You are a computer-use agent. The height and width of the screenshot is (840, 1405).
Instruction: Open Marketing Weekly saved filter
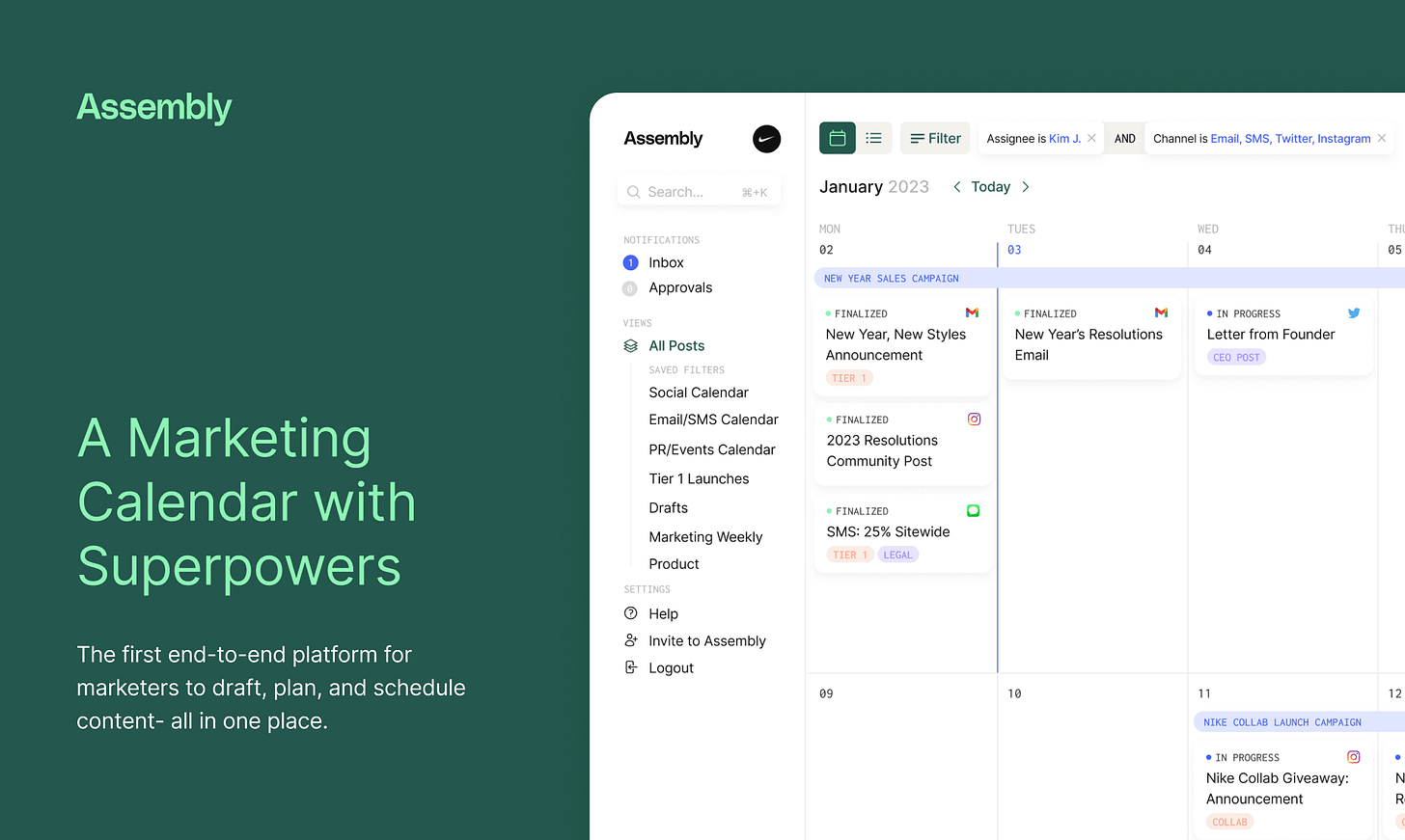point(705,537)
